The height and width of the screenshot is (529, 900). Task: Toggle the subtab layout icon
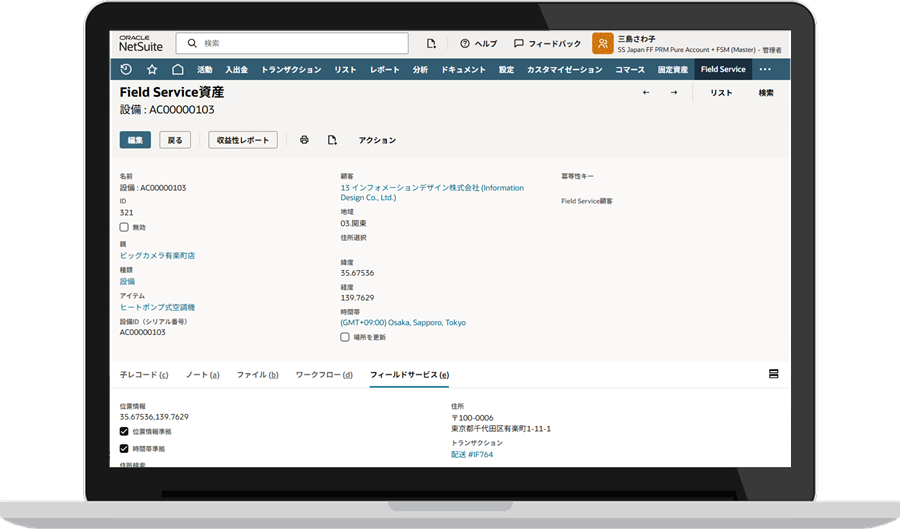pos(773,374)
